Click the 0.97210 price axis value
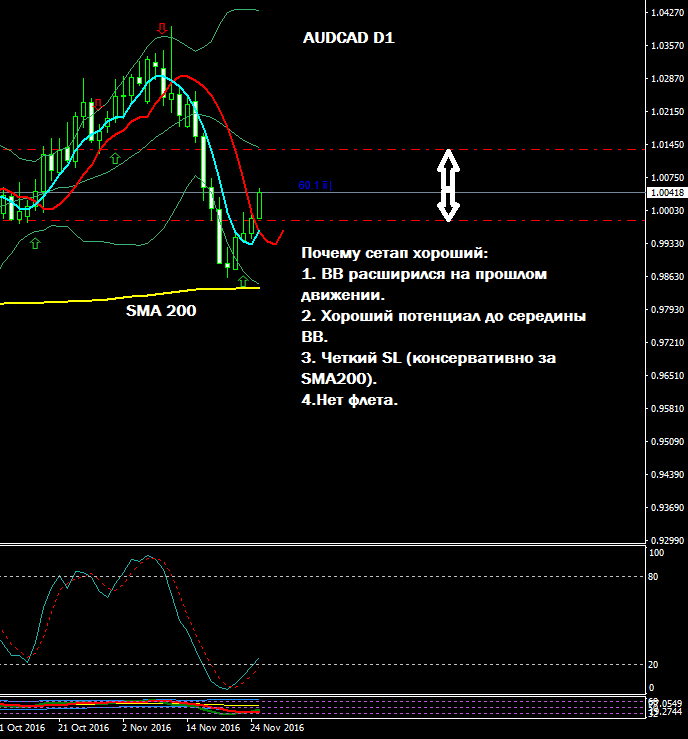 point(667,343)
